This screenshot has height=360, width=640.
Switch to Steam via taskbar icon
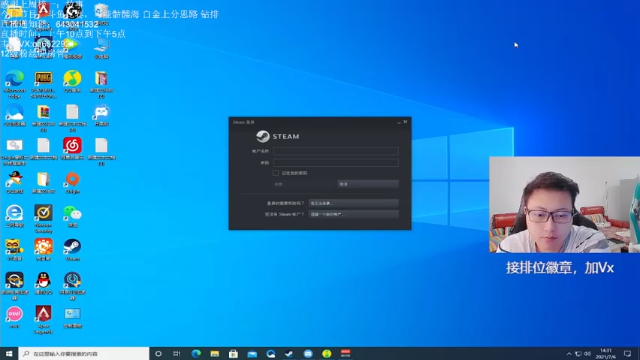[x=289, y=353]
